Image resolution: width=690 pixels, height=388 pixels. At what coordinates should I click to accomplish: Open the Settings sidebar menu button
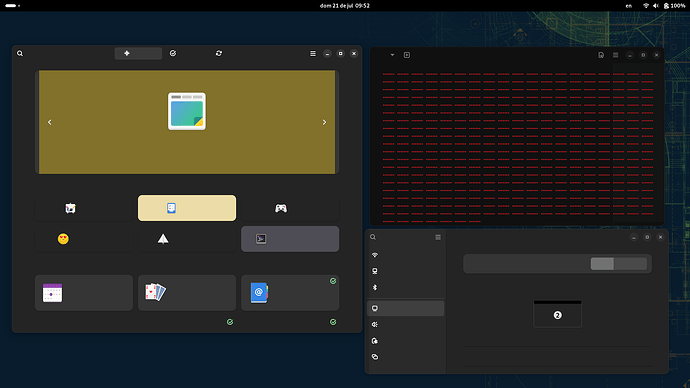pos(438,237)
